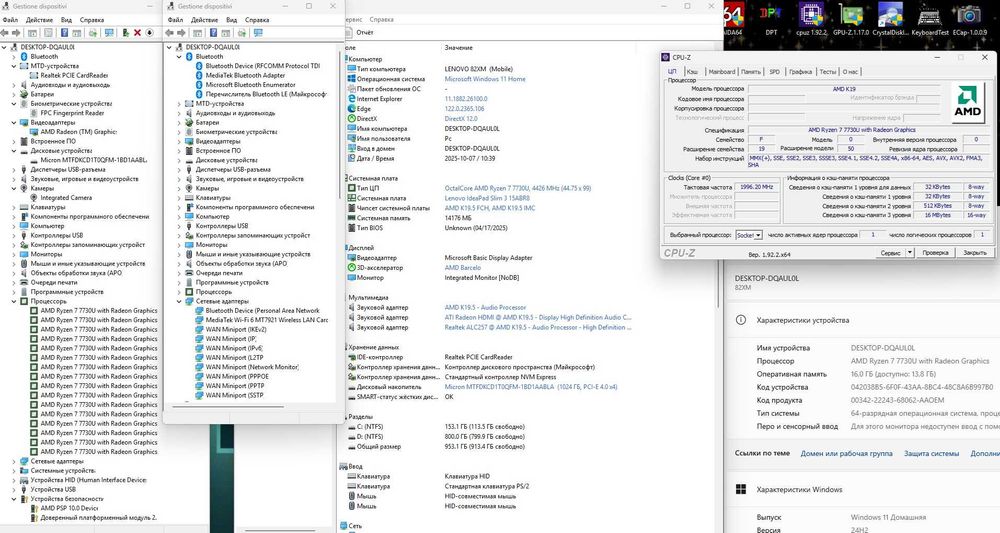This screenshot has height=533, width=1000.
Task: Open Справка menu in AIDA64 window
Action: tap(381, 20)
